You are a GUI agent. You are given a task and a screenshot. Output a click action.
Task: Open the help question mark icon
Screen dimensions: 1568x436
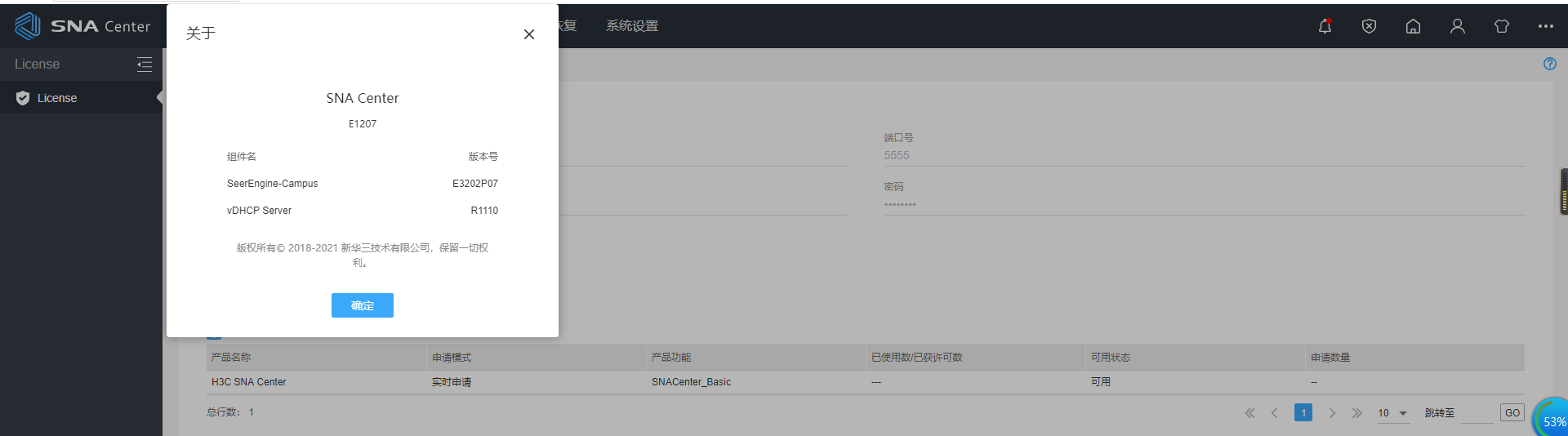(1549, 64)
